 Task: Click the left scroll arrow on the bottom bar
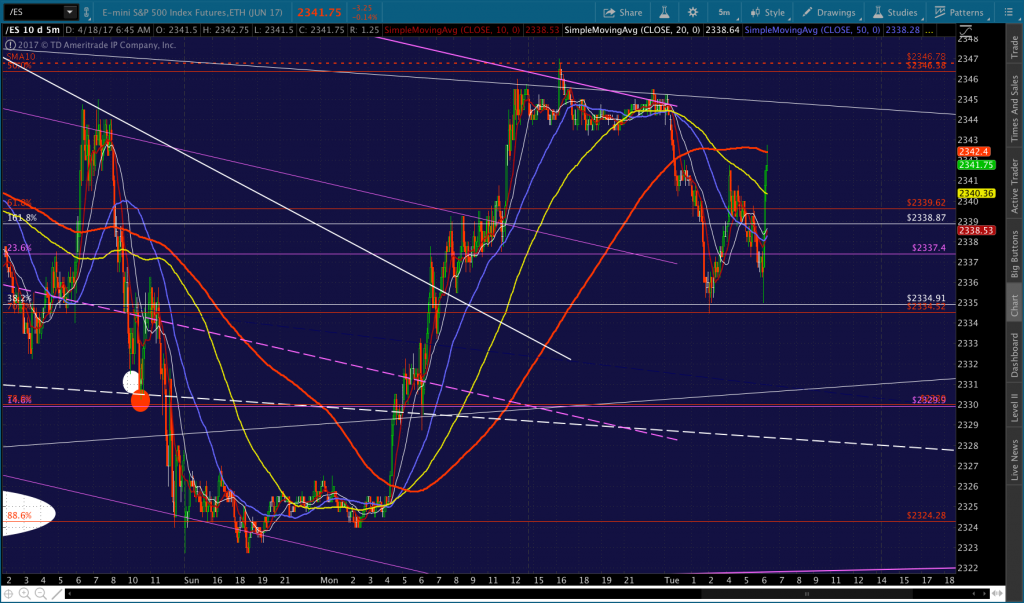pos(70,594)
